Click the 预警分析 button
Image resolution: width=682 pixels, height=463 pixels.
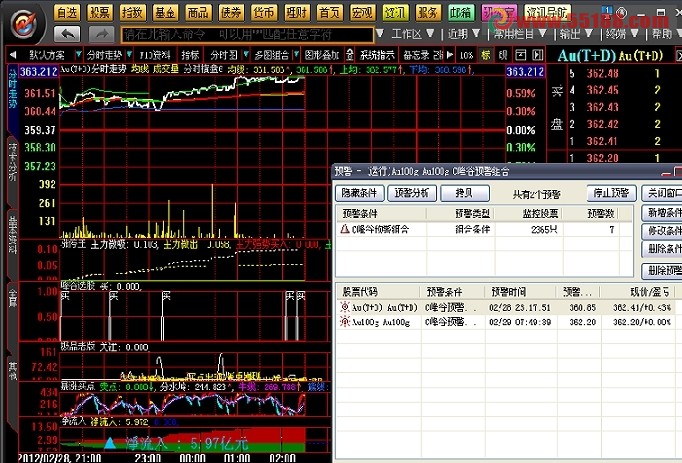click(x=412, y=193)
